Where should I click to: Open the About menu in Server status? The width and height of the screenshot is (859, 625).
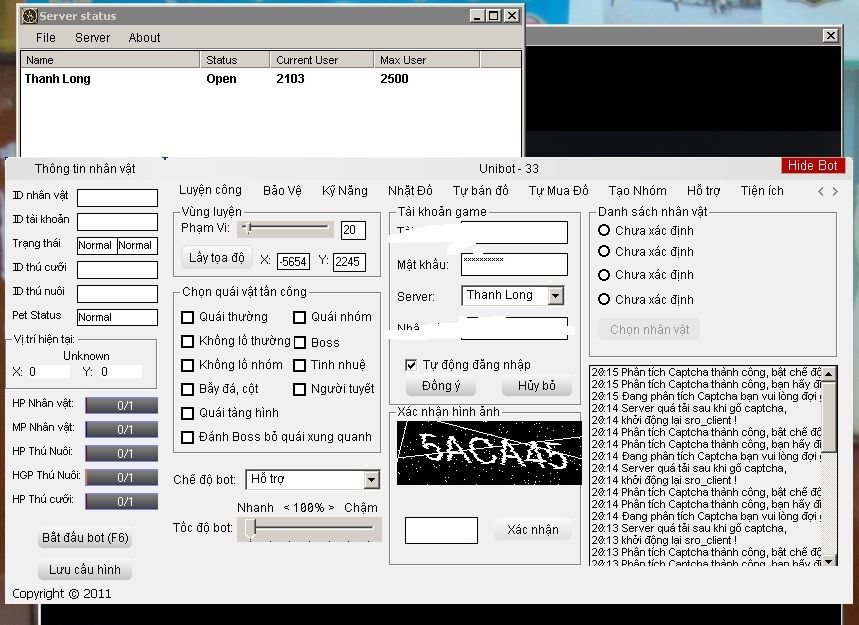[x=144, y=38]
